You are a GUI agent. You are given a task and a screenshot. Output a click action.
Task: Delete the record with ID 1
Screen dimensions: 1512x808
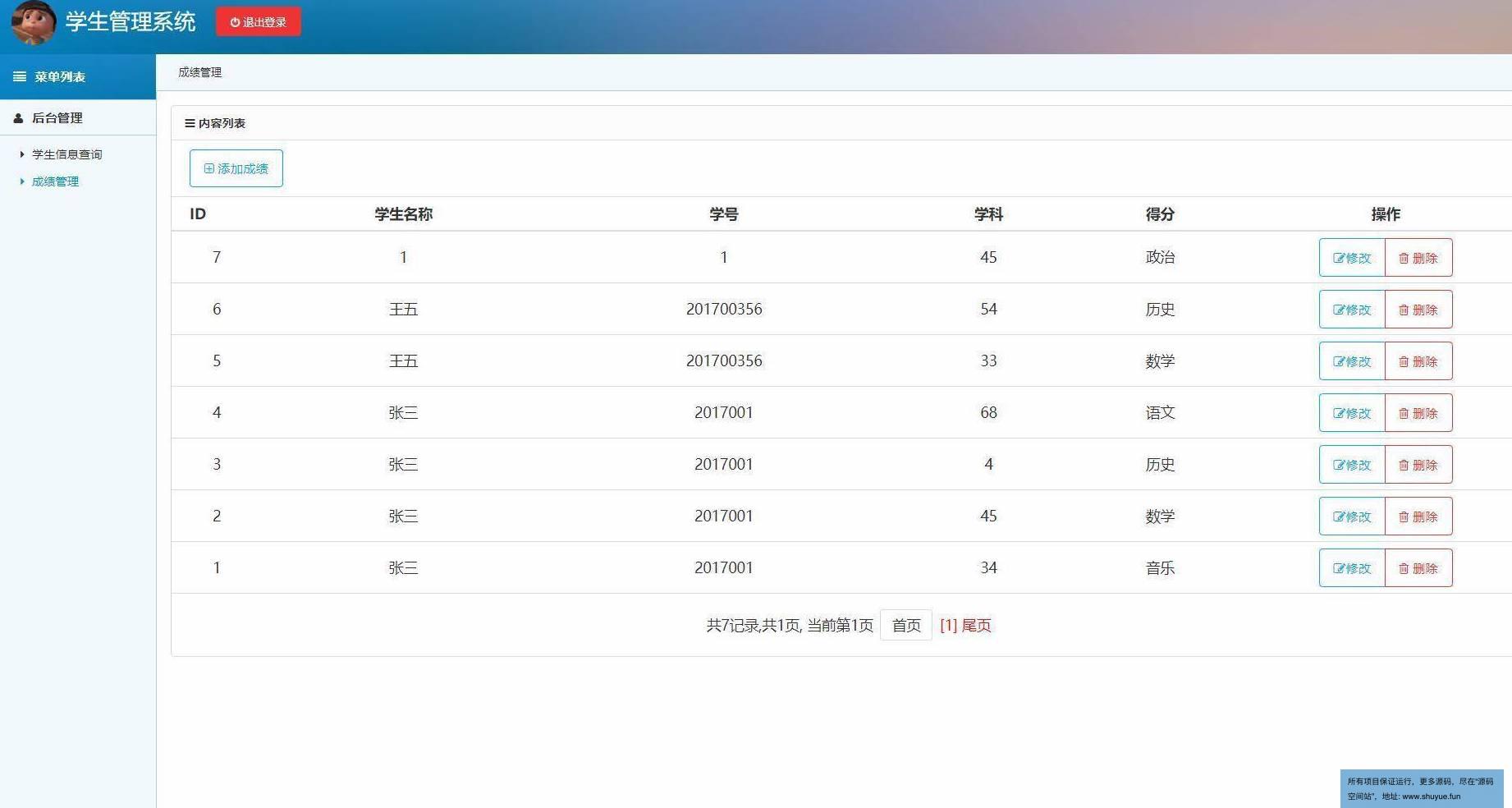(x=1418, y=568)
